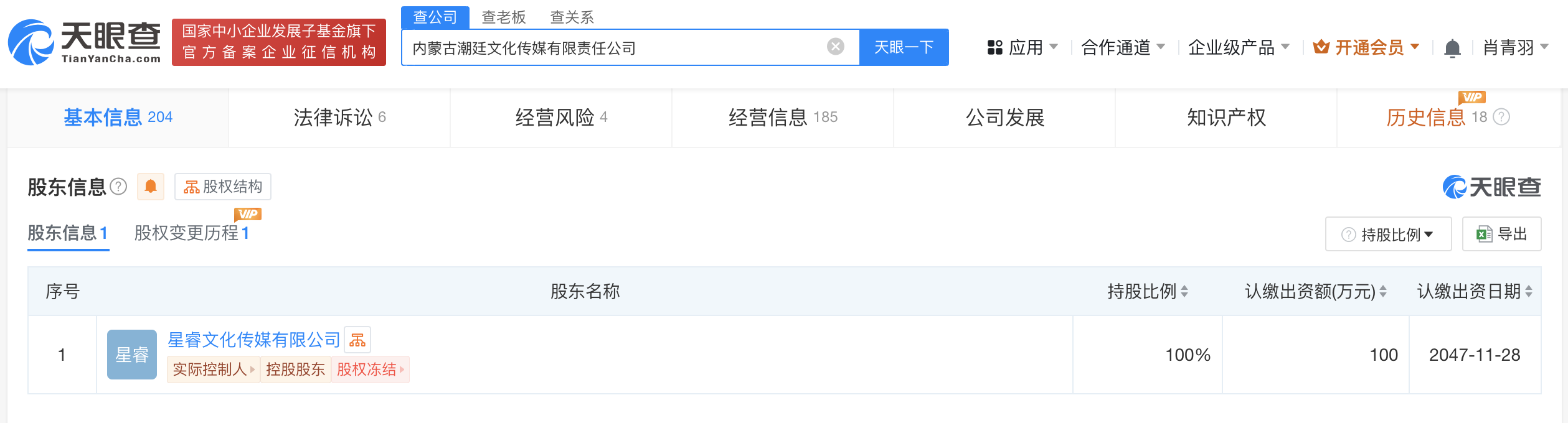This screenshot has height=423, width=1568.
Task: Open the 持股比例 filter dropdown
Action: click(1388, 234)
